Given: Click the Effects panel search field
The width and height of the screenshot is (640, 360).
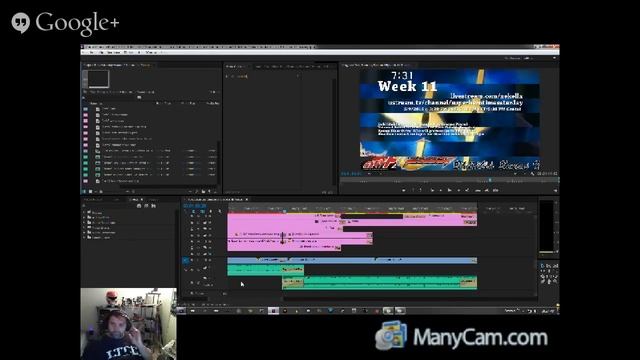Looking at the screenshot, I should [108, 206].
